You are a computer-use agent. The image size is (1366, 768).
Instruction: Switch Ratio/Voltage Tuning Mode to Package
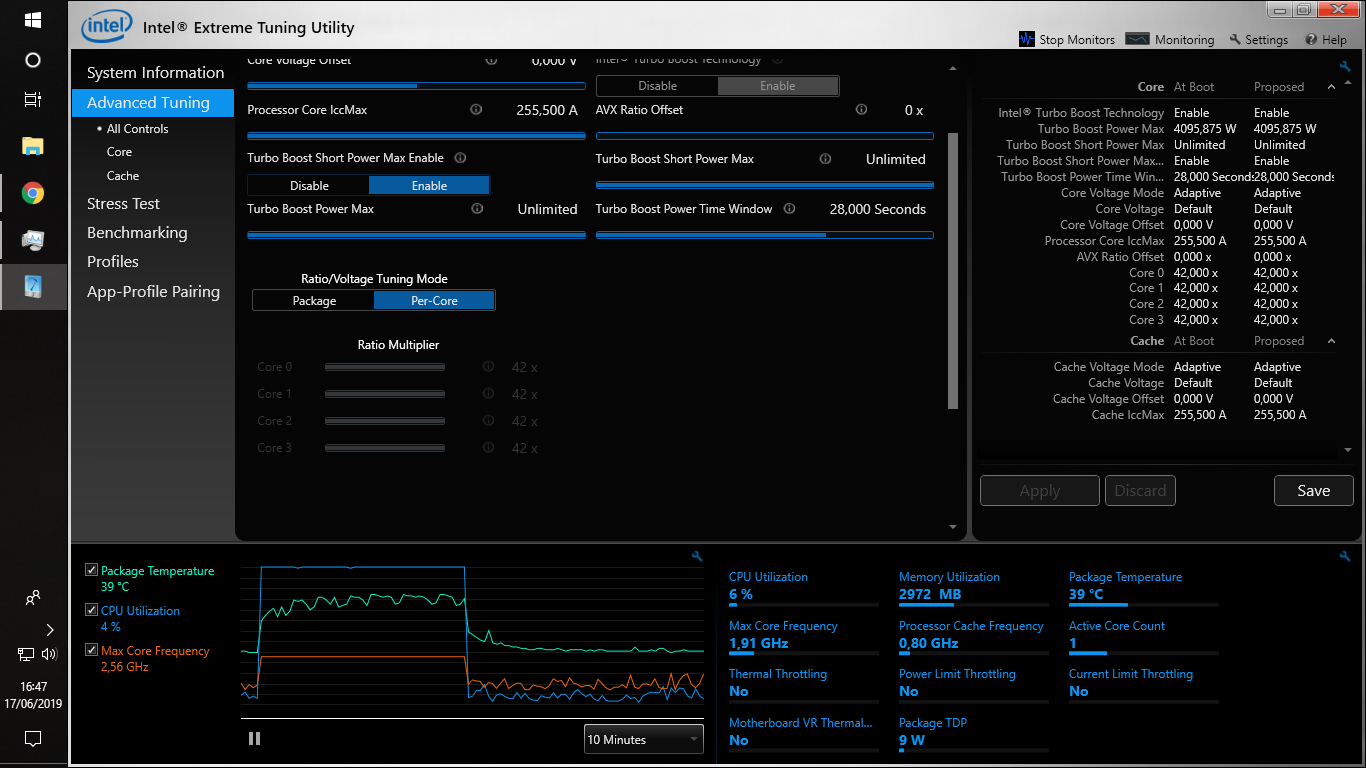coord(314,300)
